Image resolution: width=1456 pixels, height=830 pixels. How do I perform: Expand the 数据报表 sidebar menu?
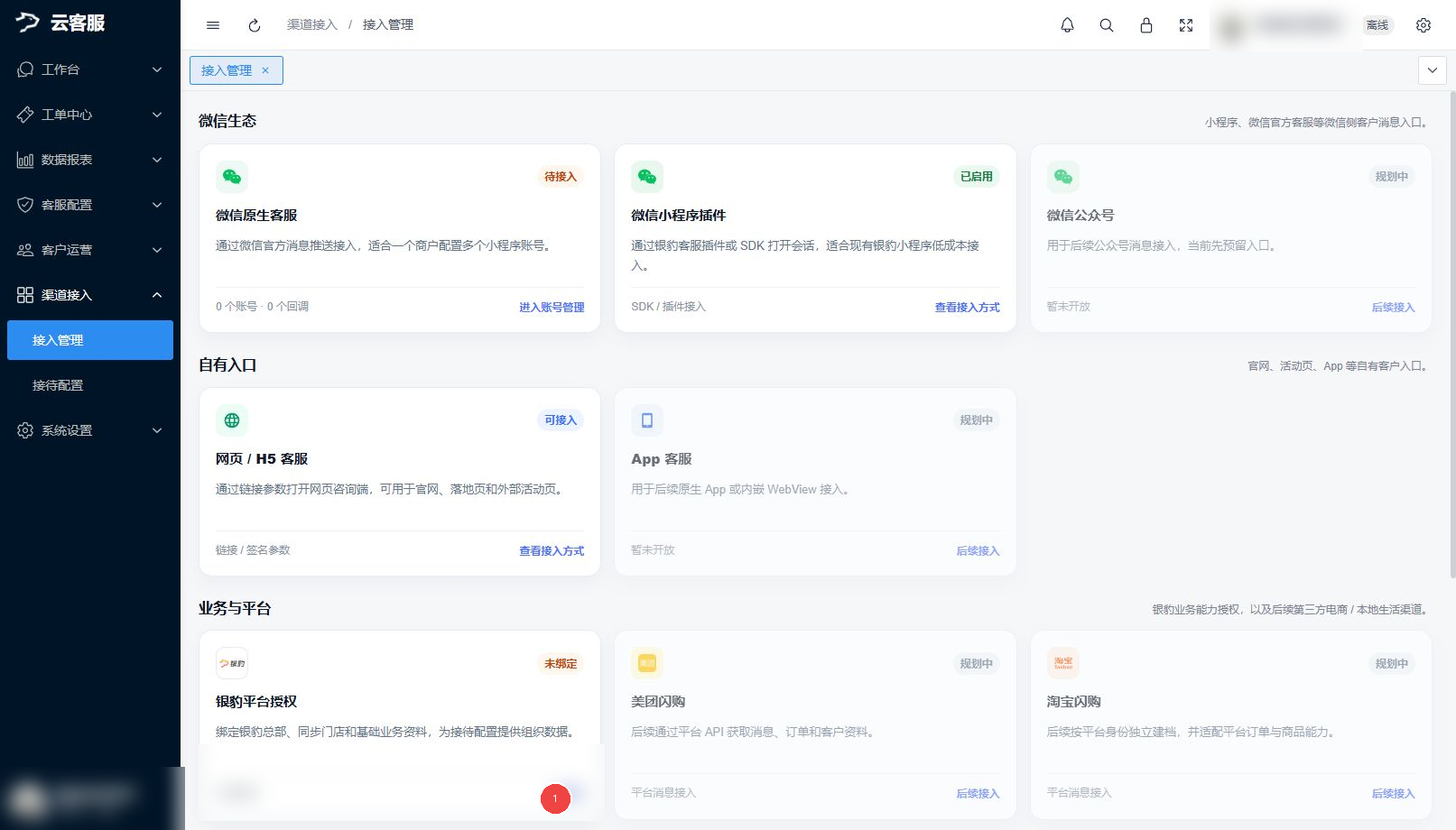point(90,160)
